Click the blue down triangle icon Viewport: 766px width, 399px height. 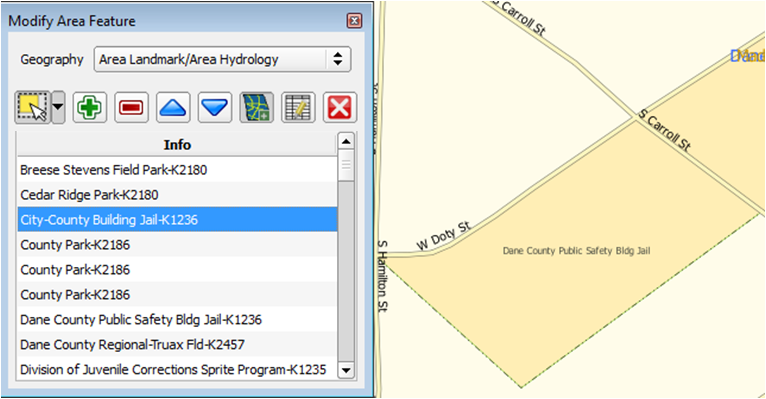click(215, 107)
